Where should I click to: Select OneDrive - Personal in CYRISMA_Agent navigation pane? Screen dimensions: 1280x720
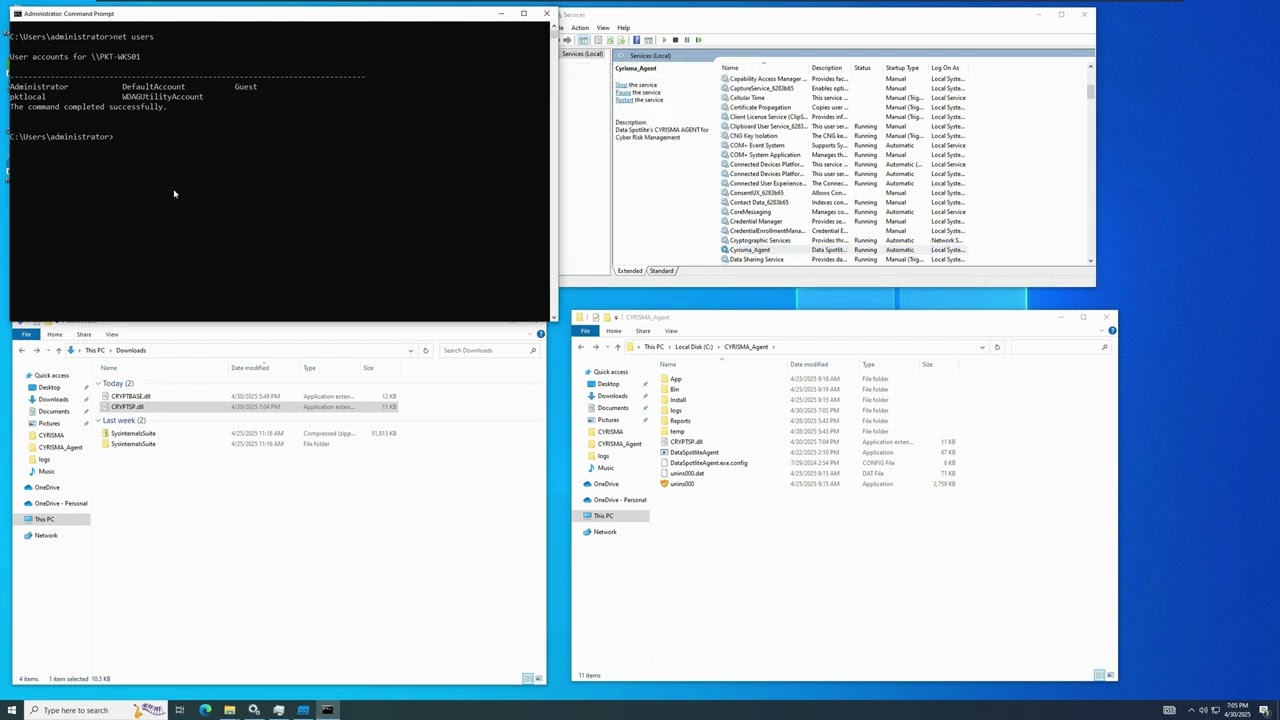pos(620,500)
